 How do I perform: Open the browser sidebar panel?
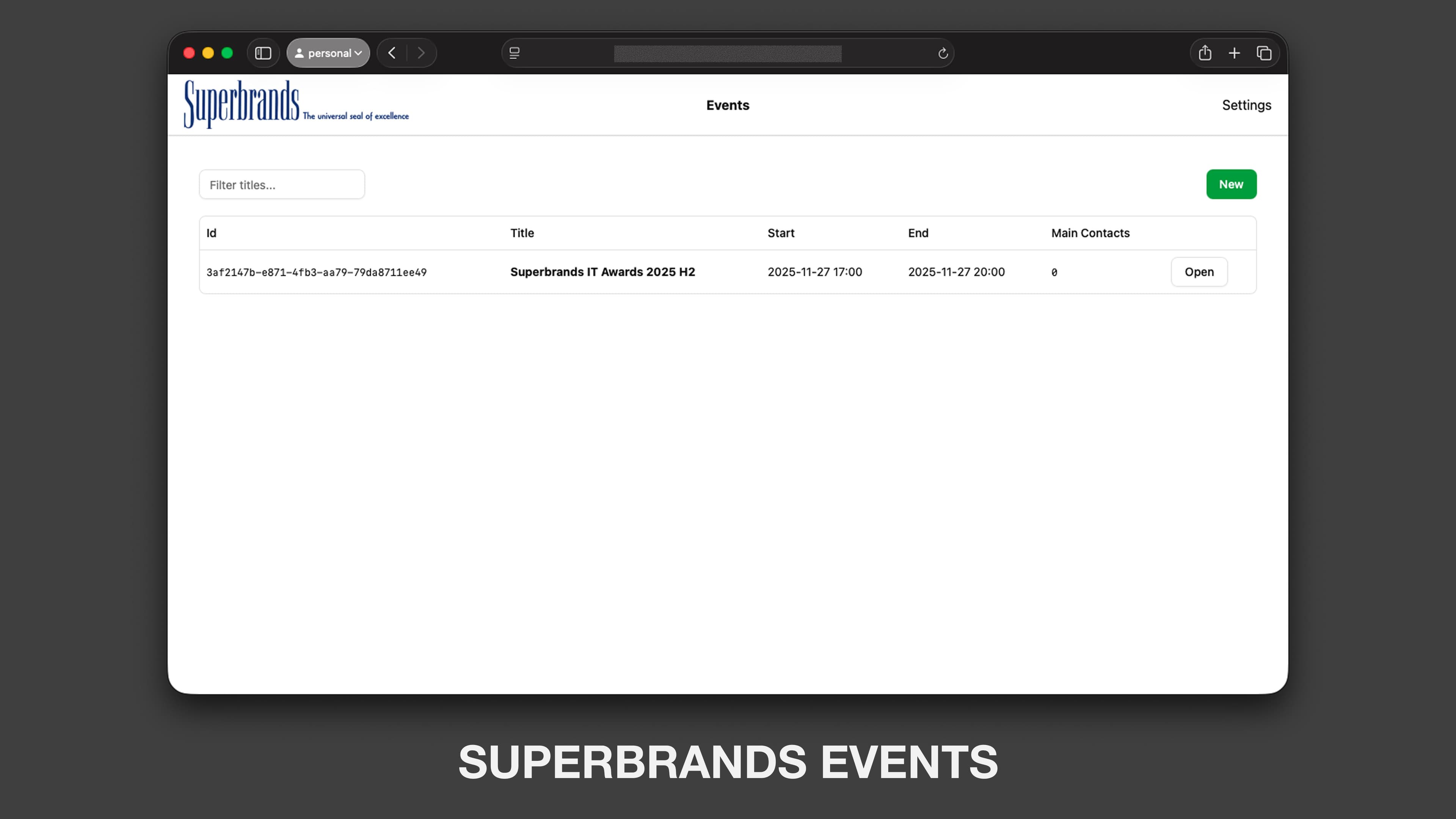coord(264,53)
